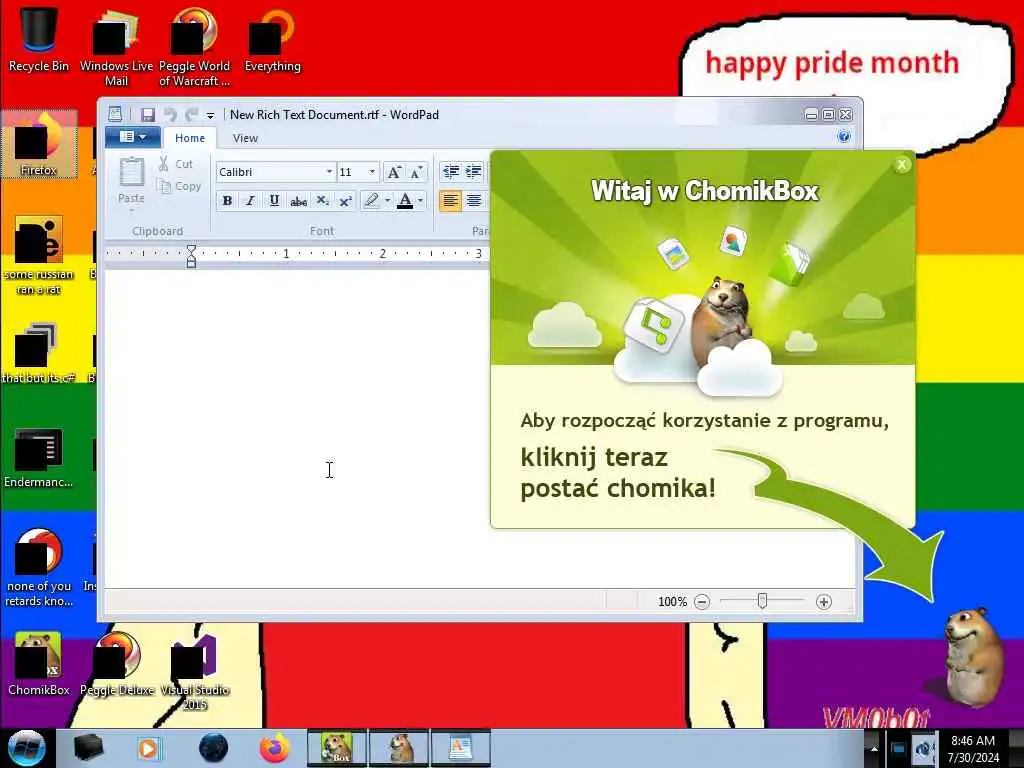Select the ChomikBox desktop icon
The image size is (1024, 768).
[39, 664]
